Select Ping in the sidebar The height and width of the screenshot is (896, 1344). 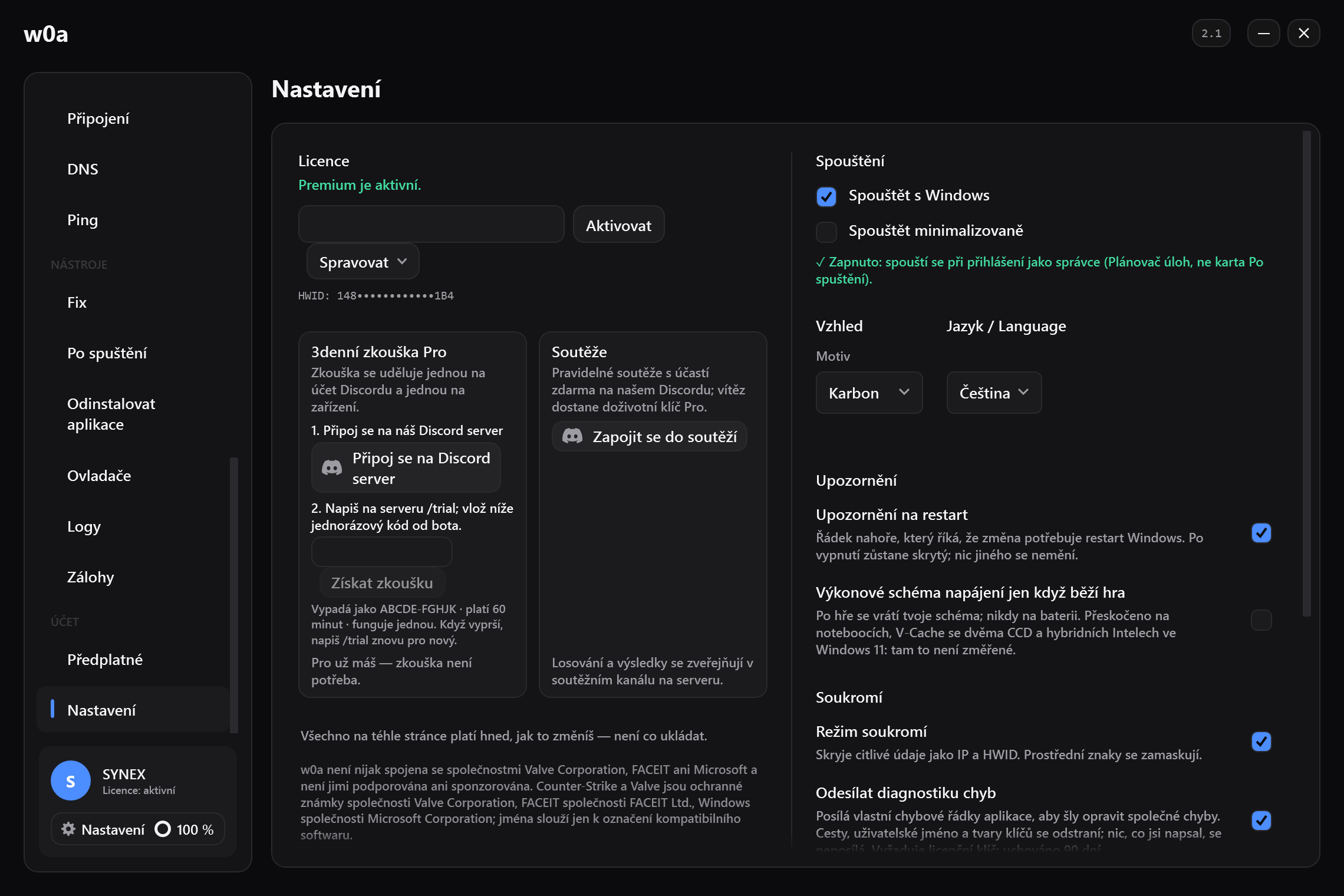click(x=133, y=220)
